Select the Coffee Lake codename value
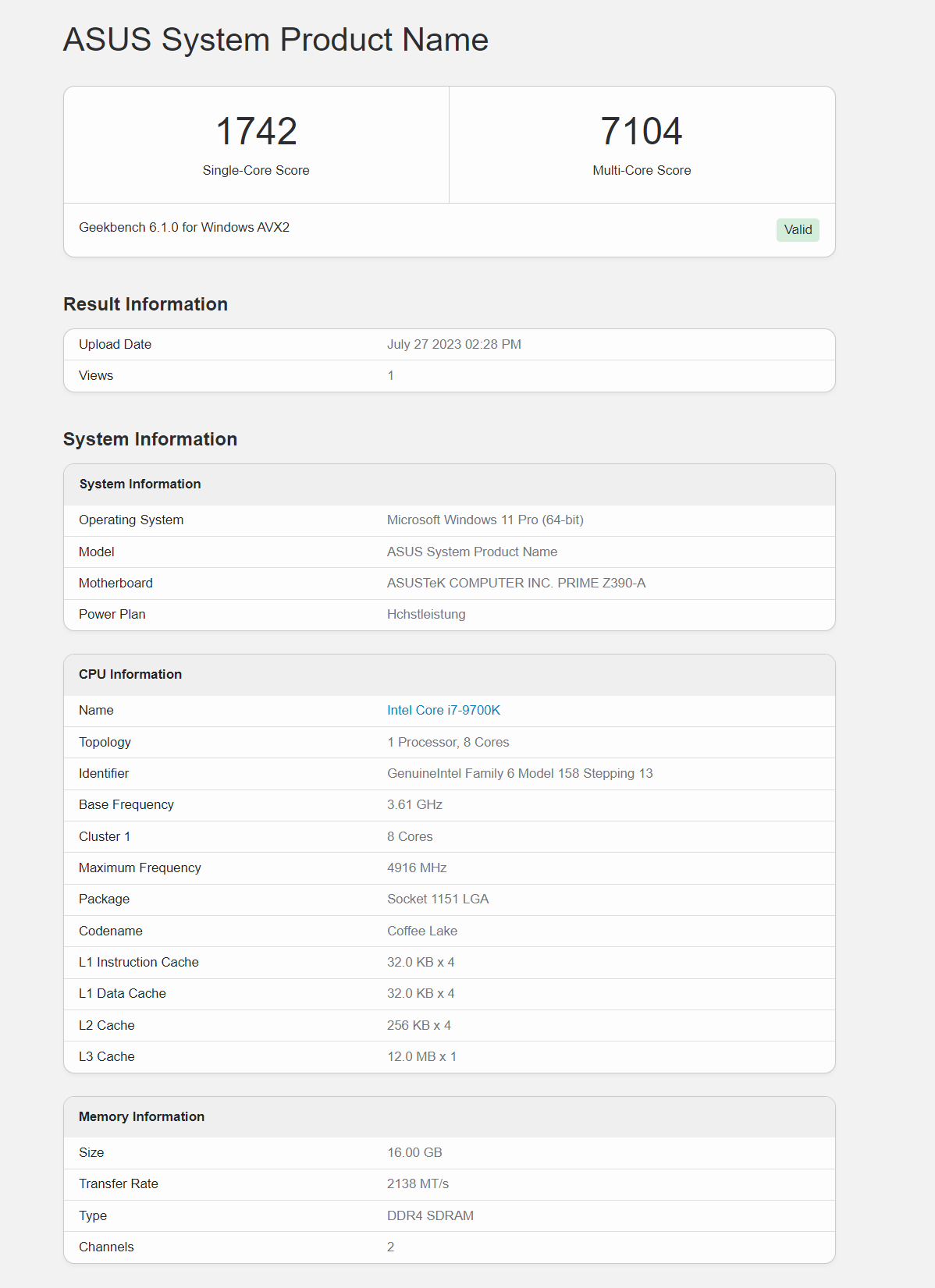Image resolution: width=935 pixels, height=1288 pixels. (422, 931)
